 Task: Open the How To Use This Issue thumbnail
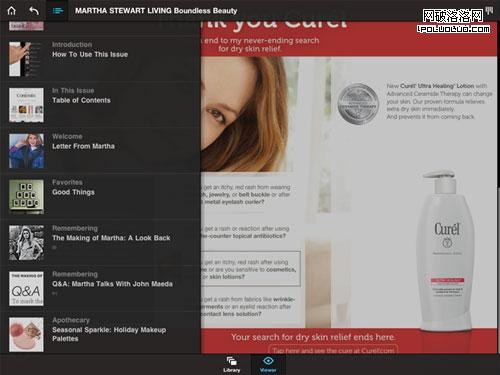[26, 59]
